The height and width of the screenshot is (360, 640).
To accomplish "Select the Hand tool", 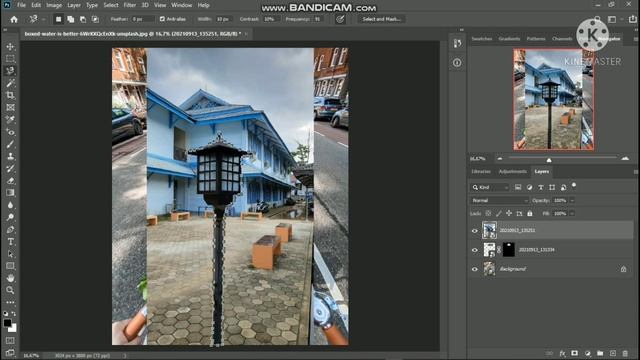I will pyautogui.click(x=10, y=278).
